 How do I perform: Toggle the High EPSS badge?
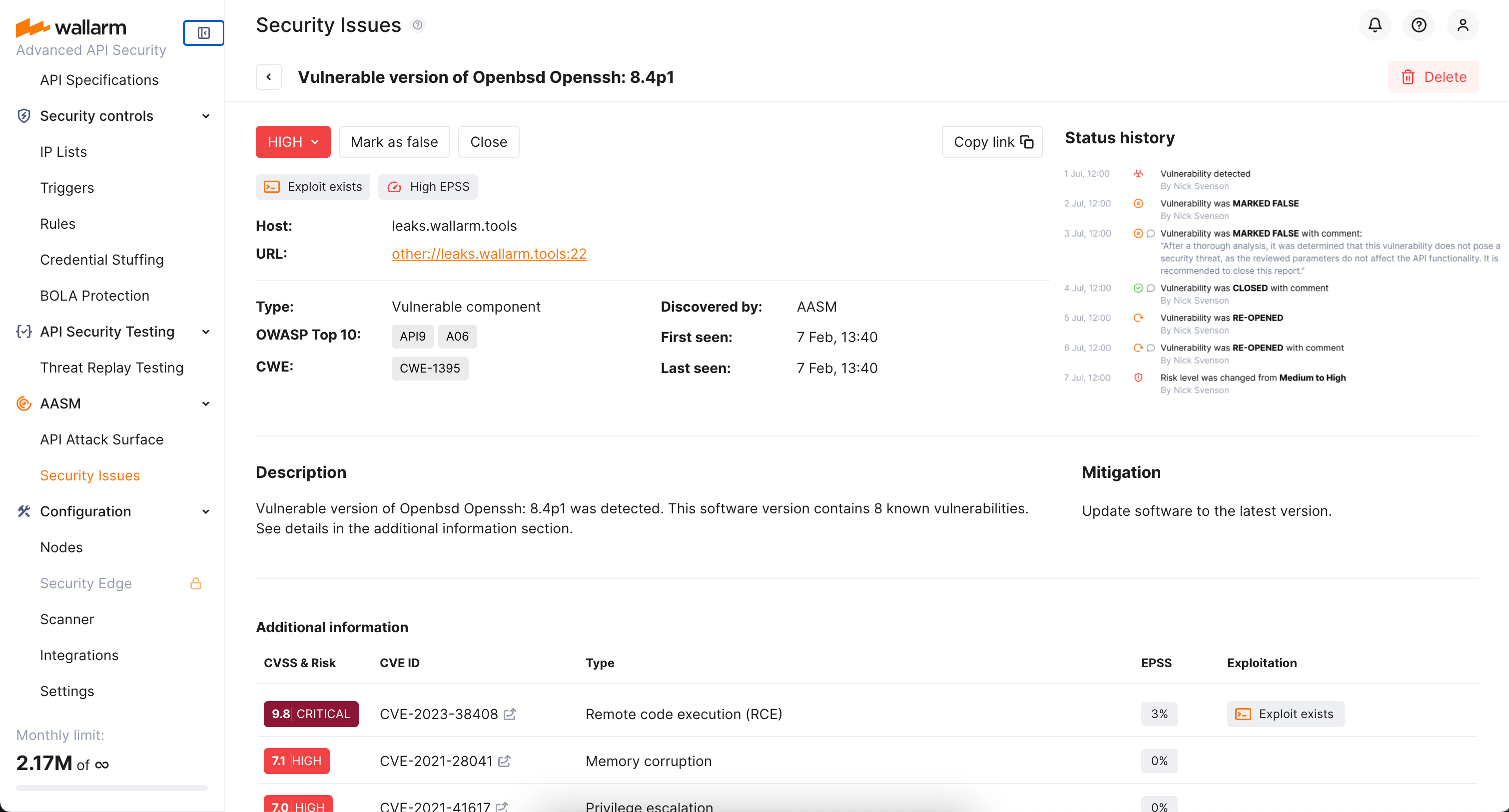click(428, 186)
